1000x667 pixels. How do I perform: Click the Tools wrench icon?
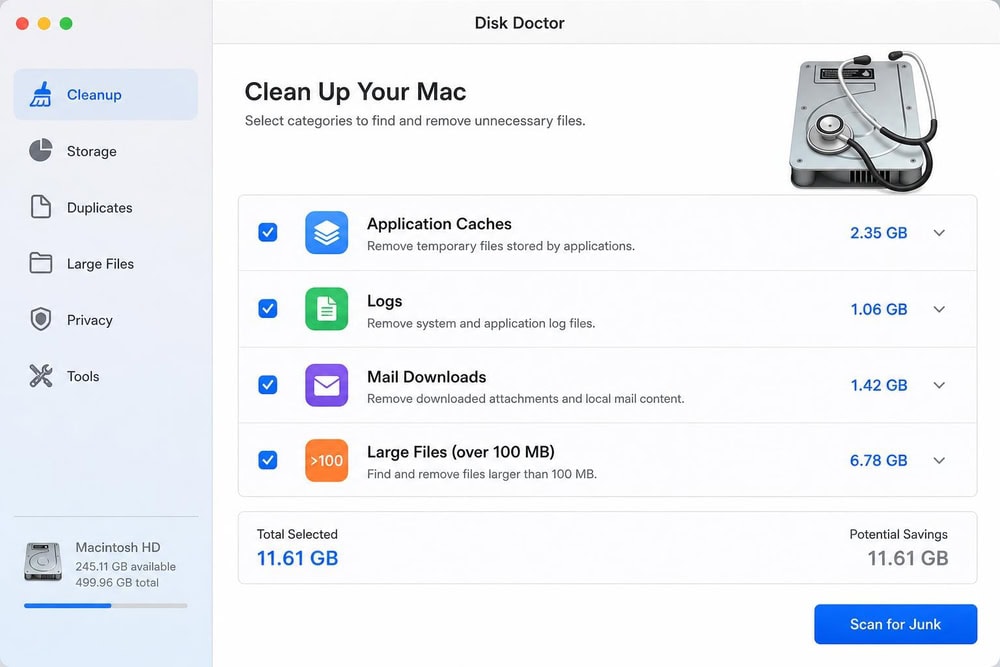coord(41,376)
